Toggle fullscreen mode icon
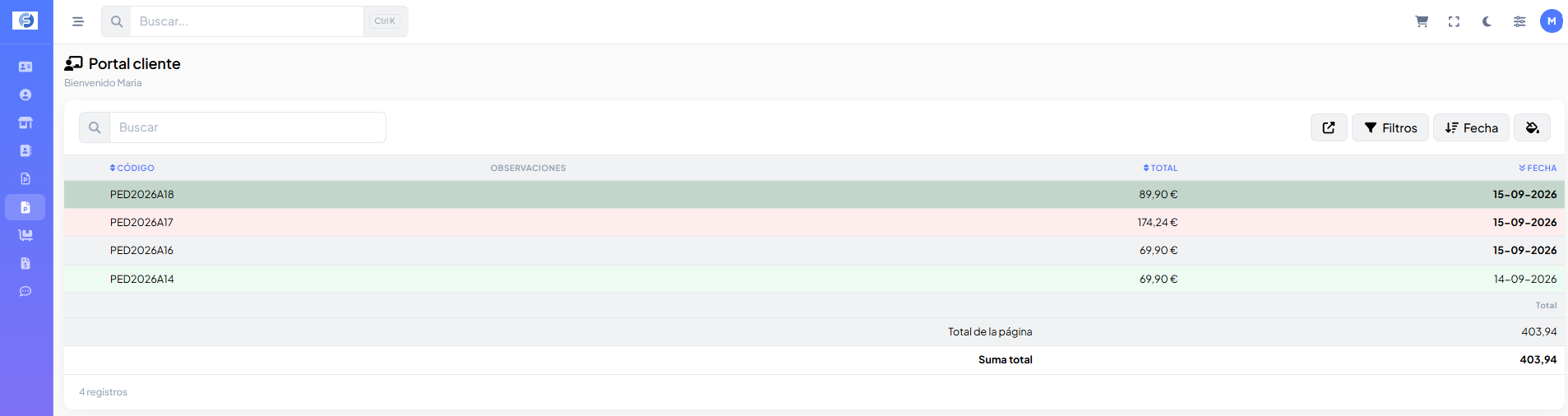Image resolution: width=1568 pixels, height=416 pixels. [1454, 21]
